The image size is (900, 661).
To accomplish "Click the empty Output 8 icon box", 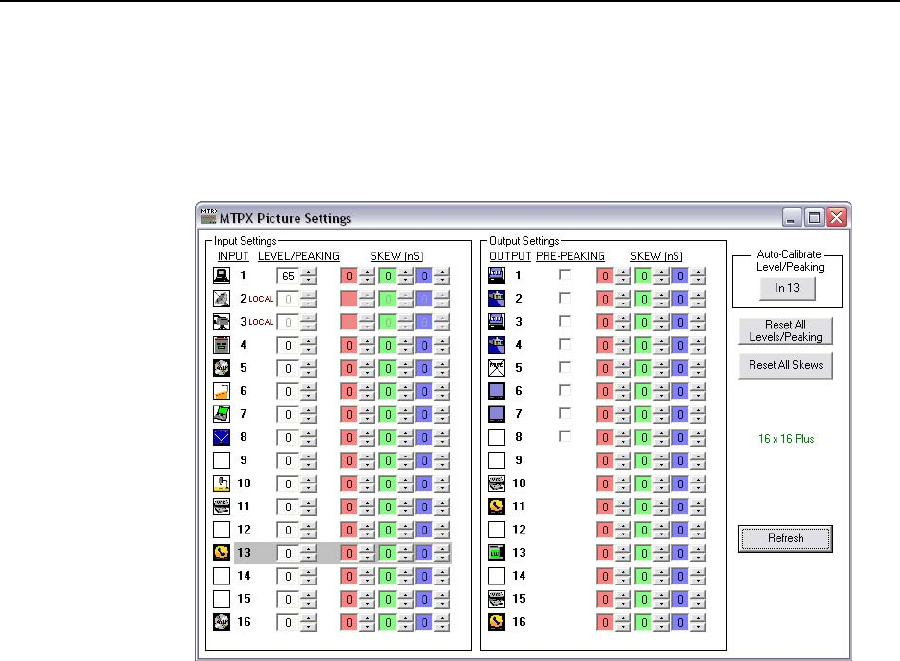I will (x=496, y=437).
